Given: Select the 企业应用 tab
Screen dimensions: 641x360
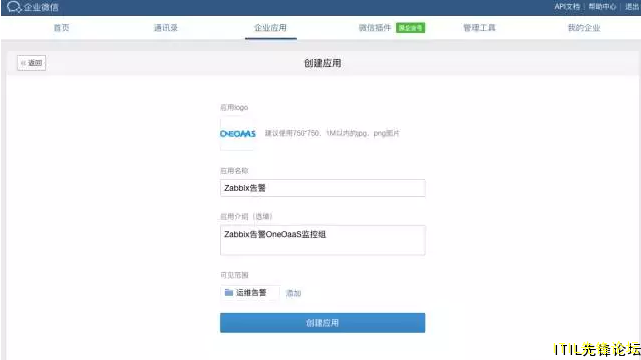Looking at the screenshot, I should pyautogui.click(x=270, y=28).
